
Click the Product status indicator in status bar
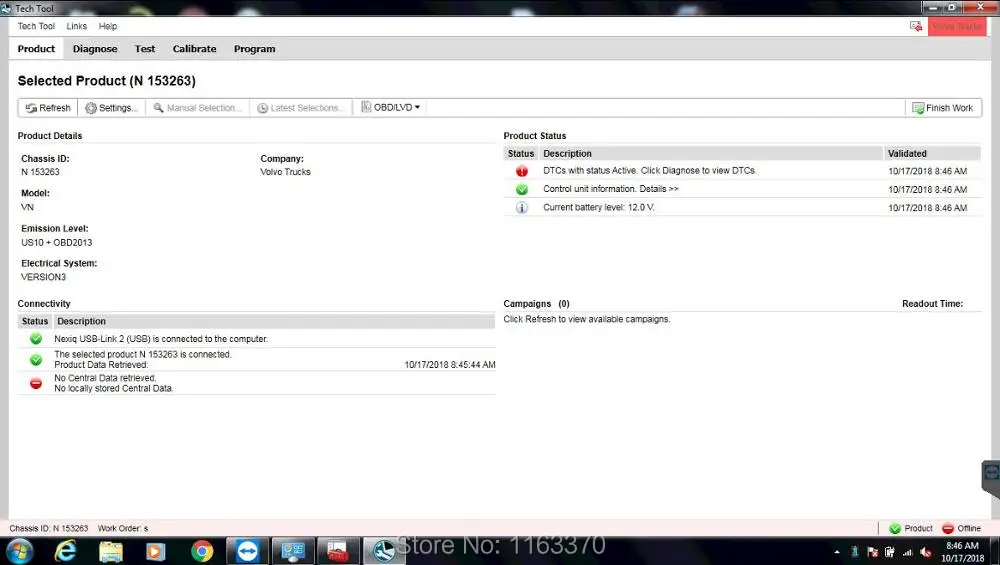point(911,528)
